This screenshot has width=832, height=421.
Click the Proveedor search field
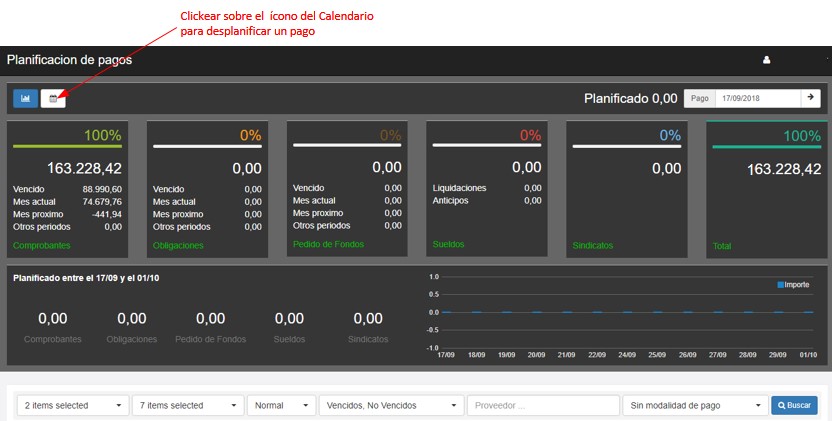pos(543,405)
